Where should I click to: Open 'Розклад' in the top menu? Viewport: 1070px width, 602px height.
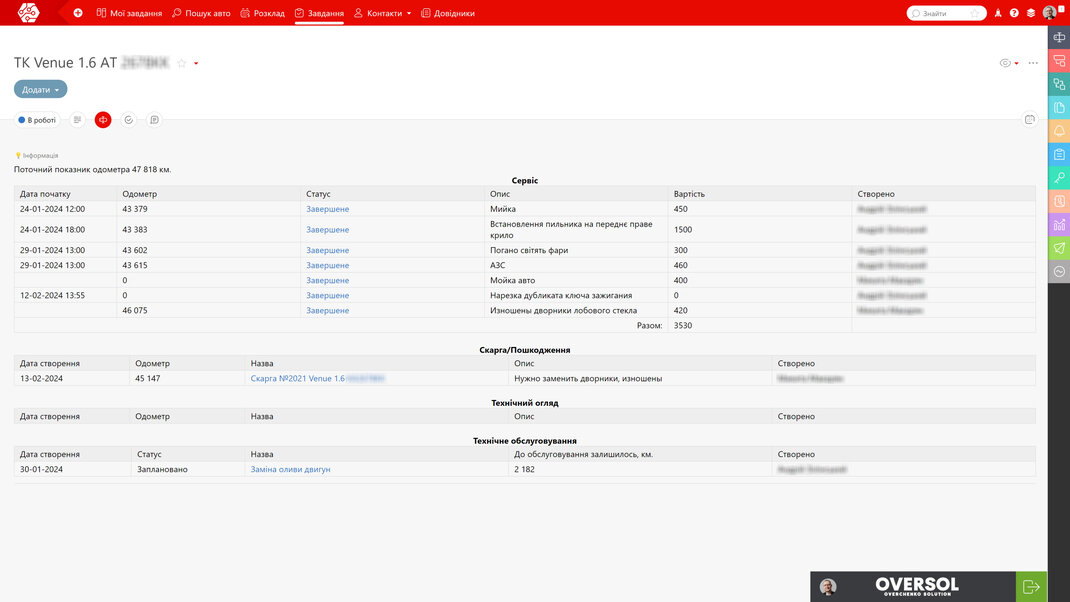tap(263, 13)
